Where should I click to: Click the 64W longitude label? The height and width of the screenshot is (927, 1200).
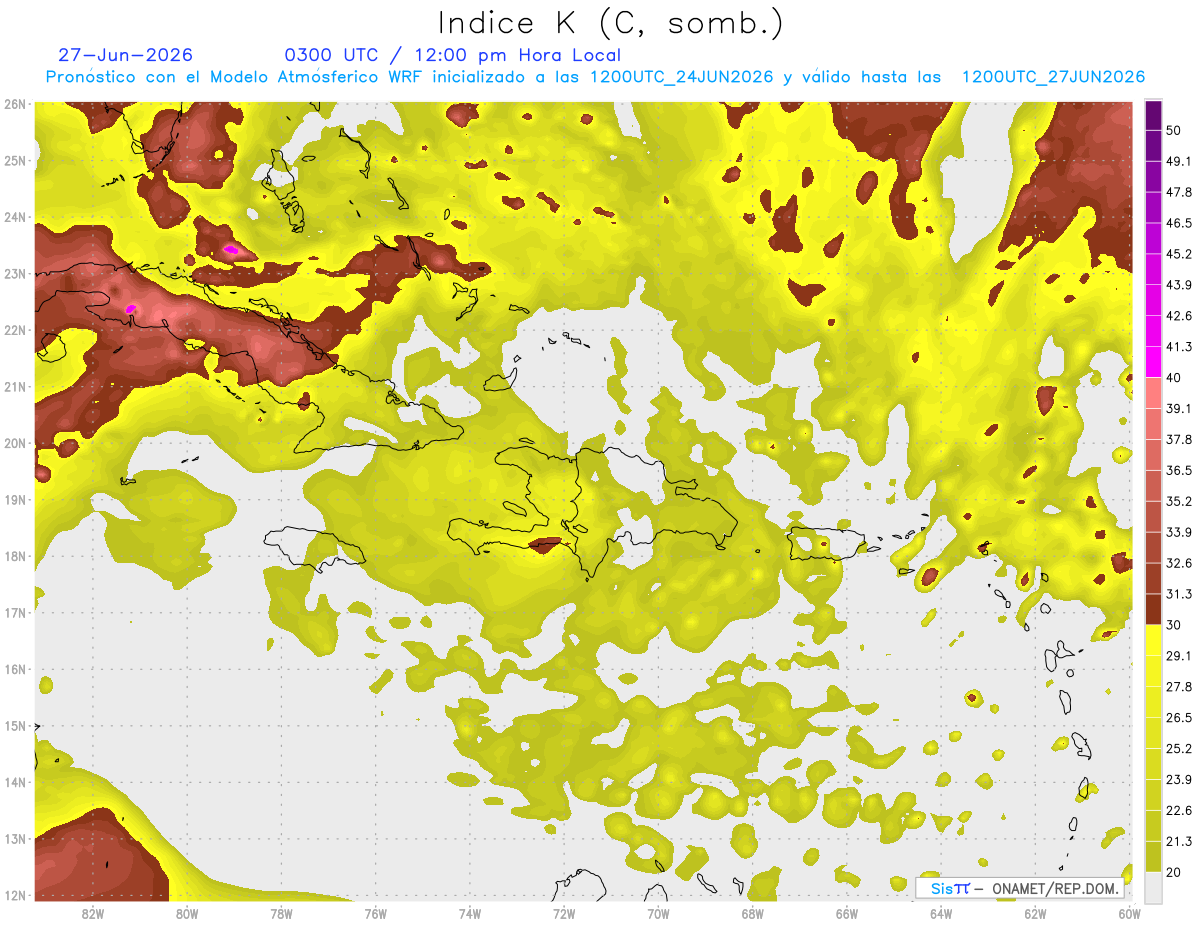tap(941, 913)
